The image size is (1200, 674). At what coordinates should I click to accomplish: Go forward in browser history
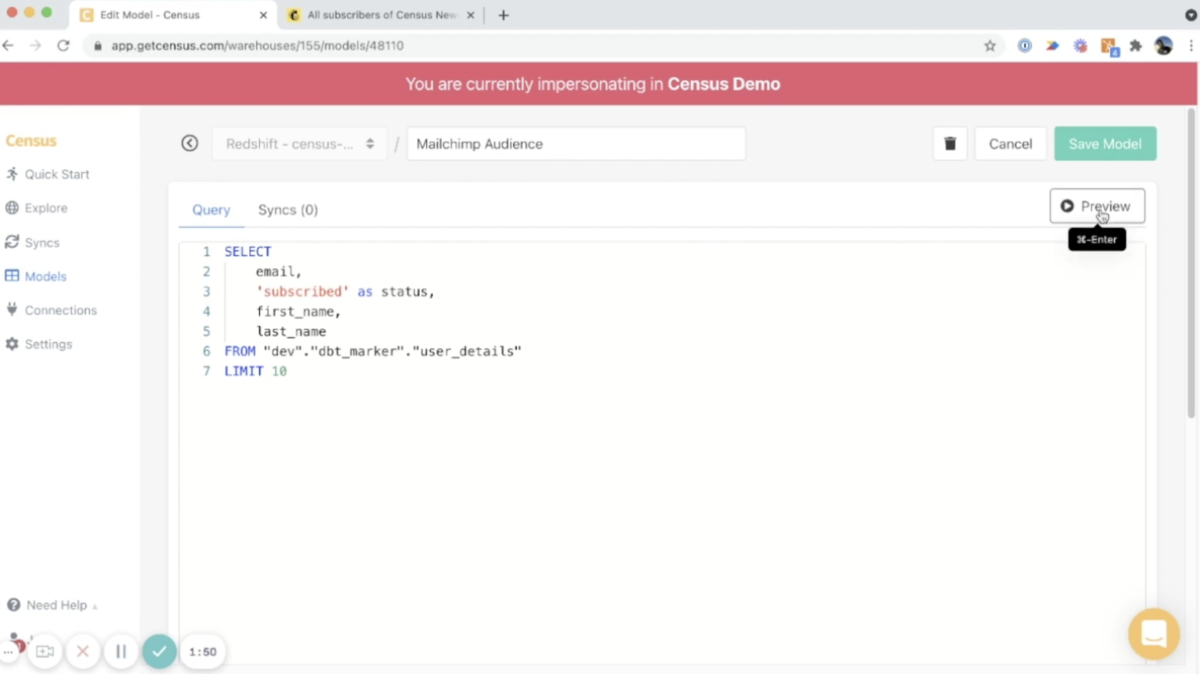tap(36, 45)
